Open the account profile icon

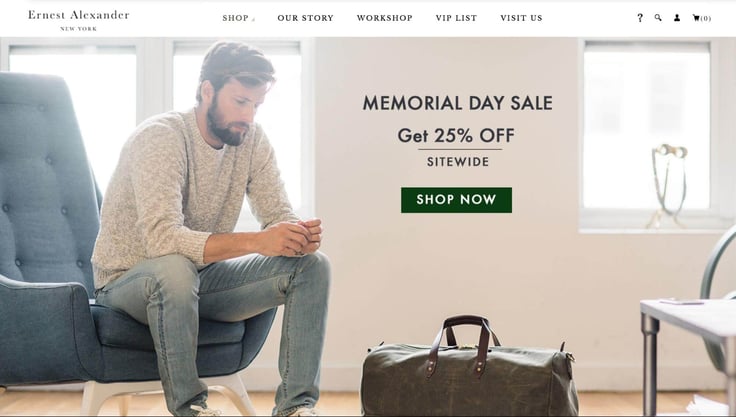677,18
